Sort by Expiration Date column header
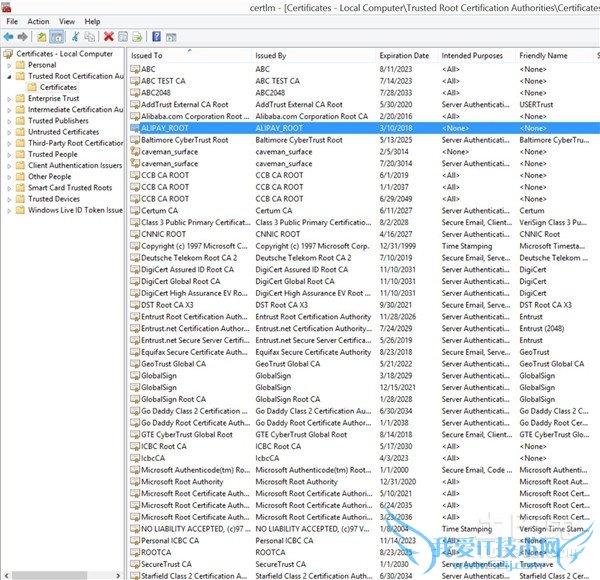600x580 pixels. pos(405,56)
